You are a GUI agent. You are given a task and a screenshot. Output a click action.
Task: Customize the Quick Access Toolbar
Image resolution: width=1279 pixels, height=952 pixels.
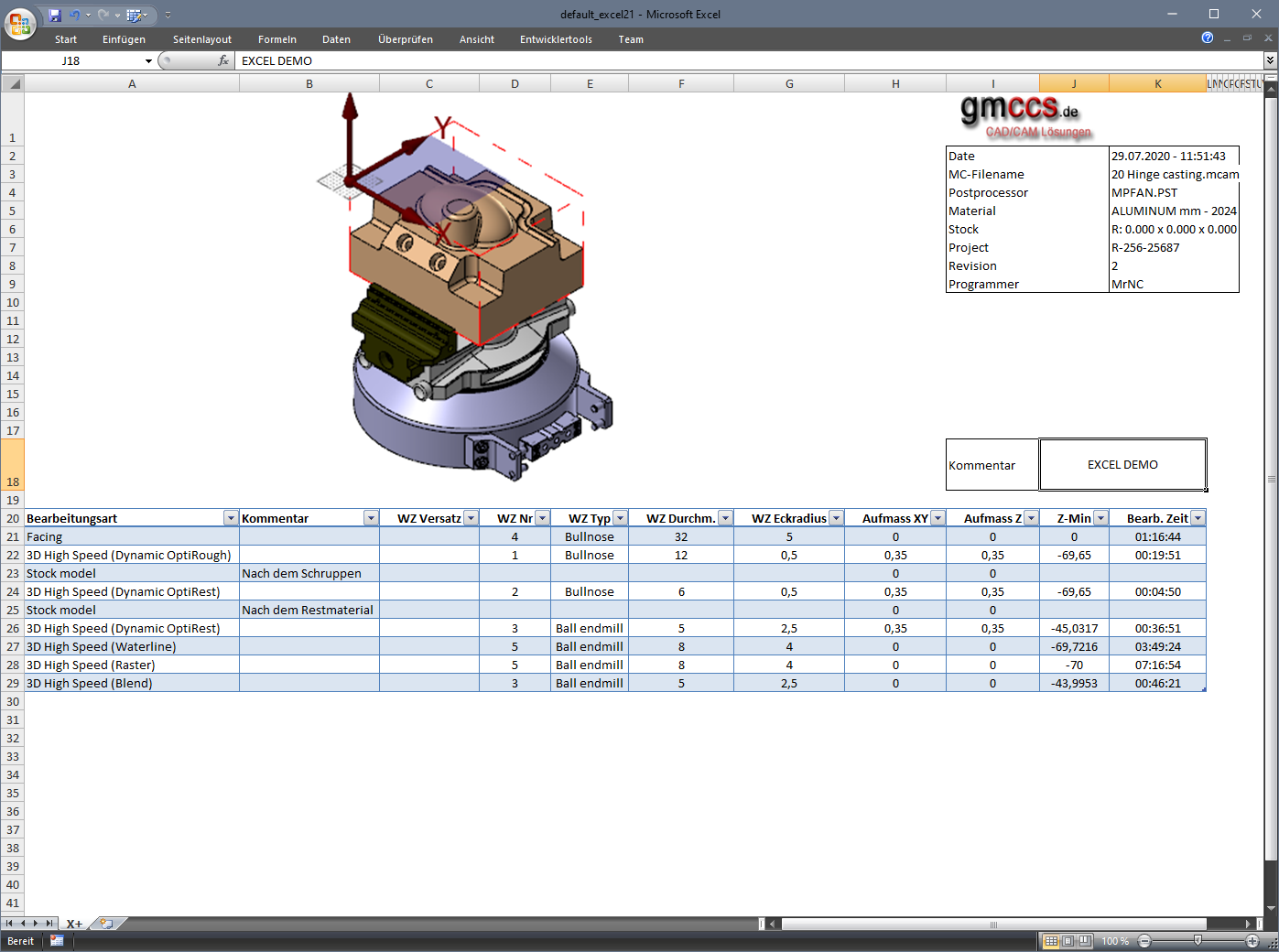pyautogui.click(x=168, y=16)
